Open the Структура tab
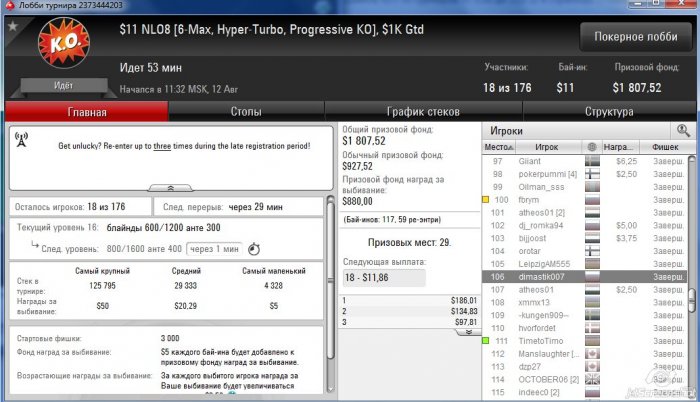The width and height of the screenshot is (700, 402). pyautogui.click(x=609, y=112)
